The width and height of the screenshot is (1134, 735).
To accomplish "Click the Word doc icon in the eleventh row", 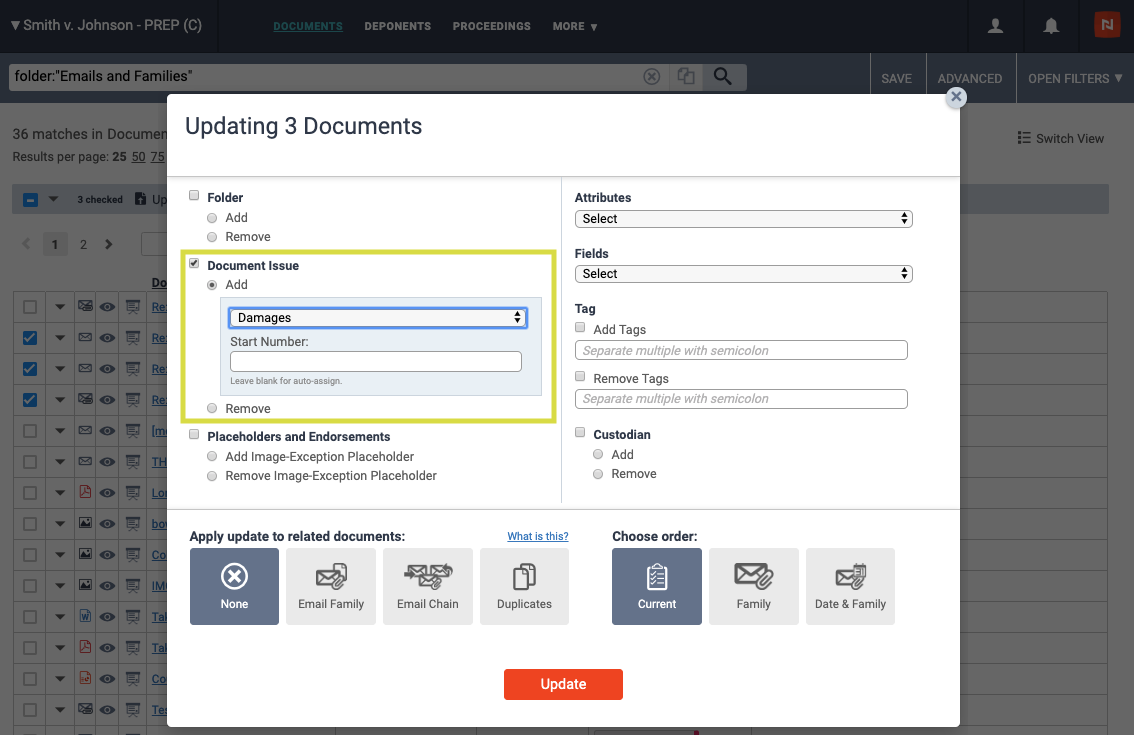I will (x=85, y=616).
